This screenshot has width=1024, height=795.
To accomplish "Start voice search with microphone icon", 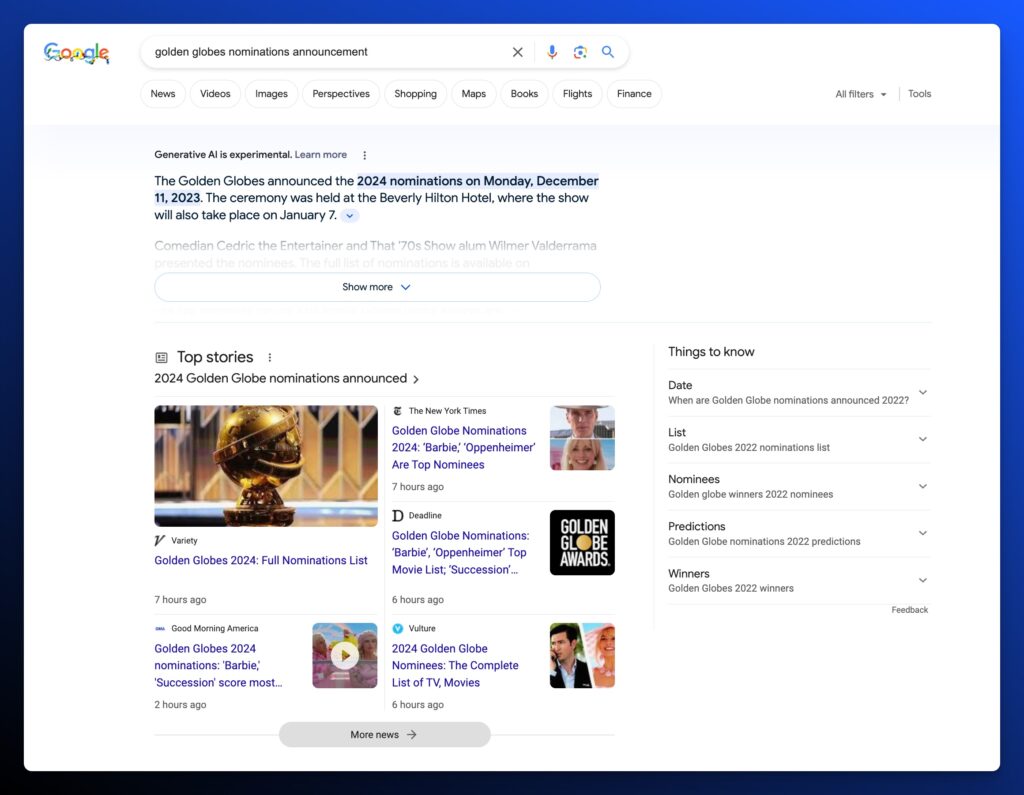I will pos(551,52).
